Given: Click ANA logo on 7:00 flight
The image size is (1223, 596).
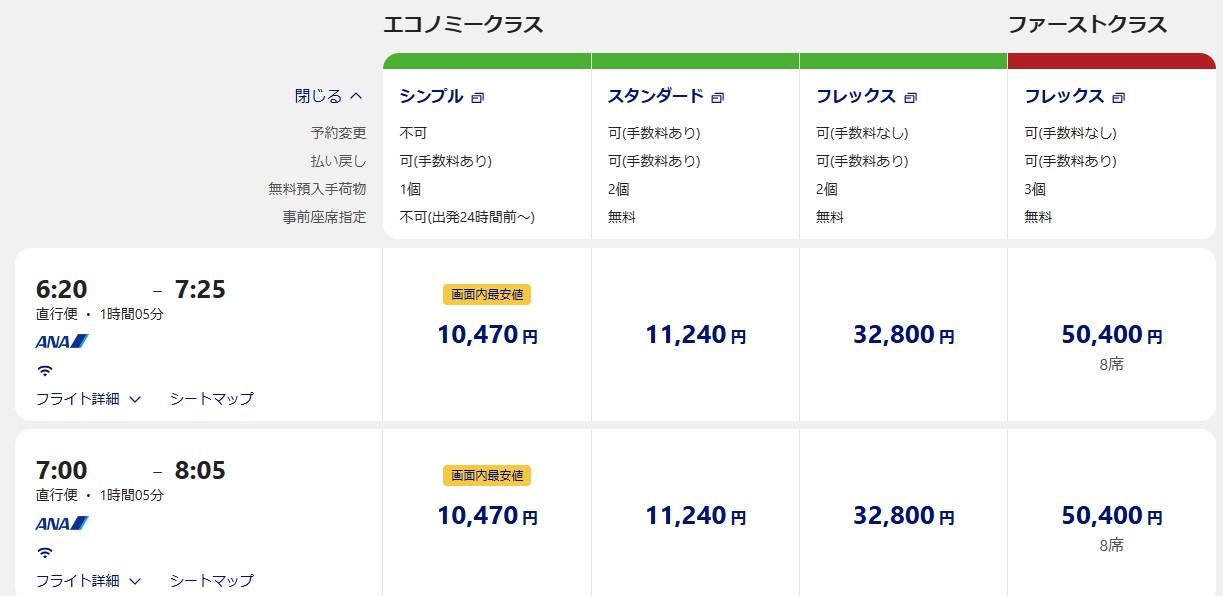Looking at the screenshot, I should pos(62,523).
